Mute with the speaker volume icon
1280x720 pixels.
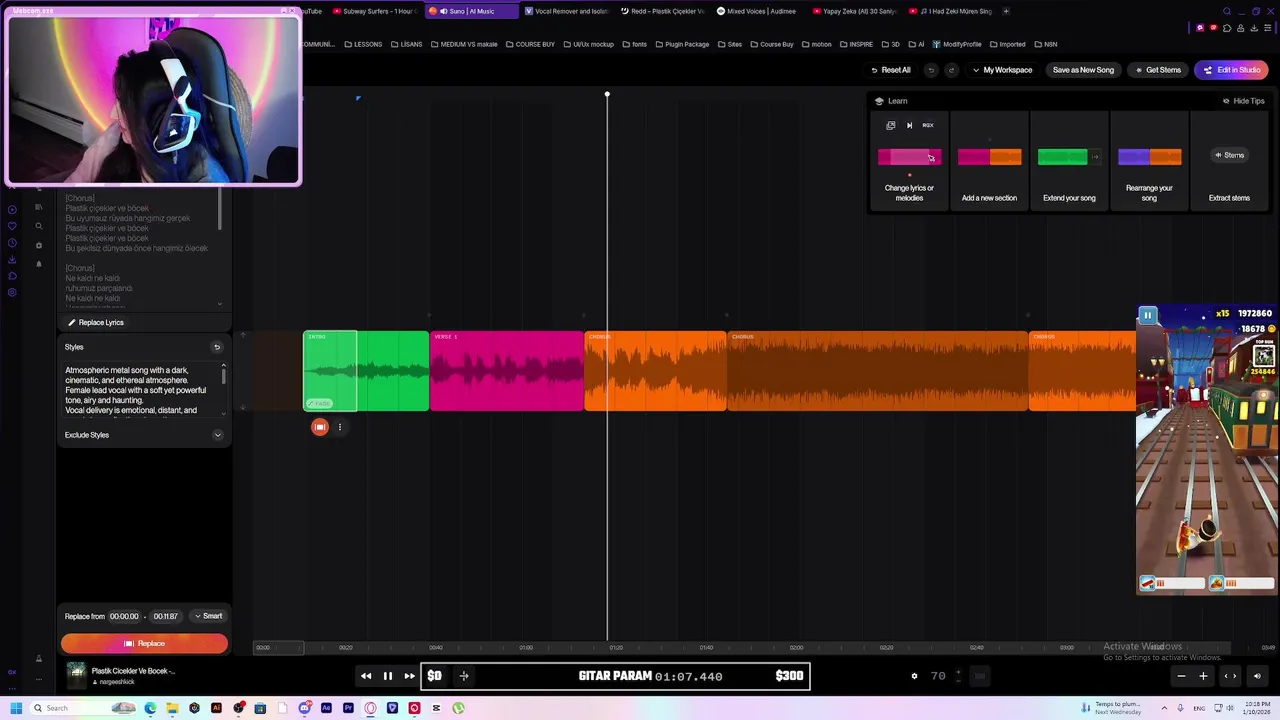tap(1257, 676)
